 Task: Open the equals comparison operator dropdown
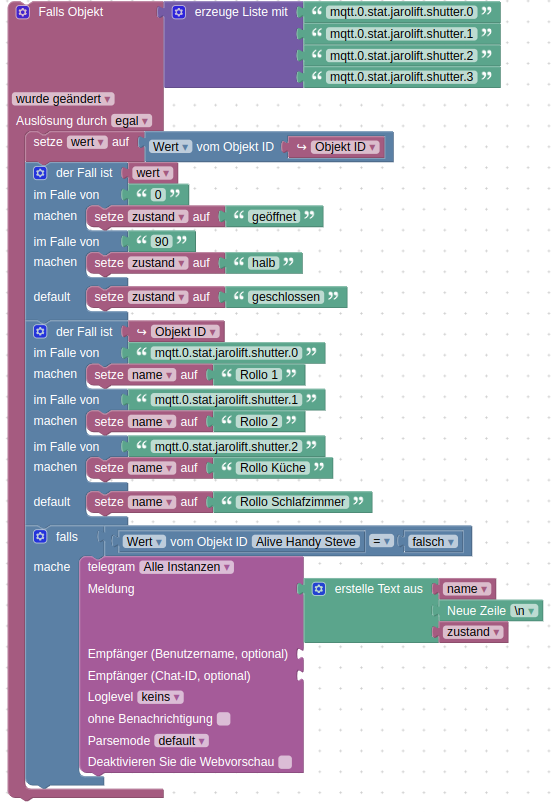pos(381,542)
